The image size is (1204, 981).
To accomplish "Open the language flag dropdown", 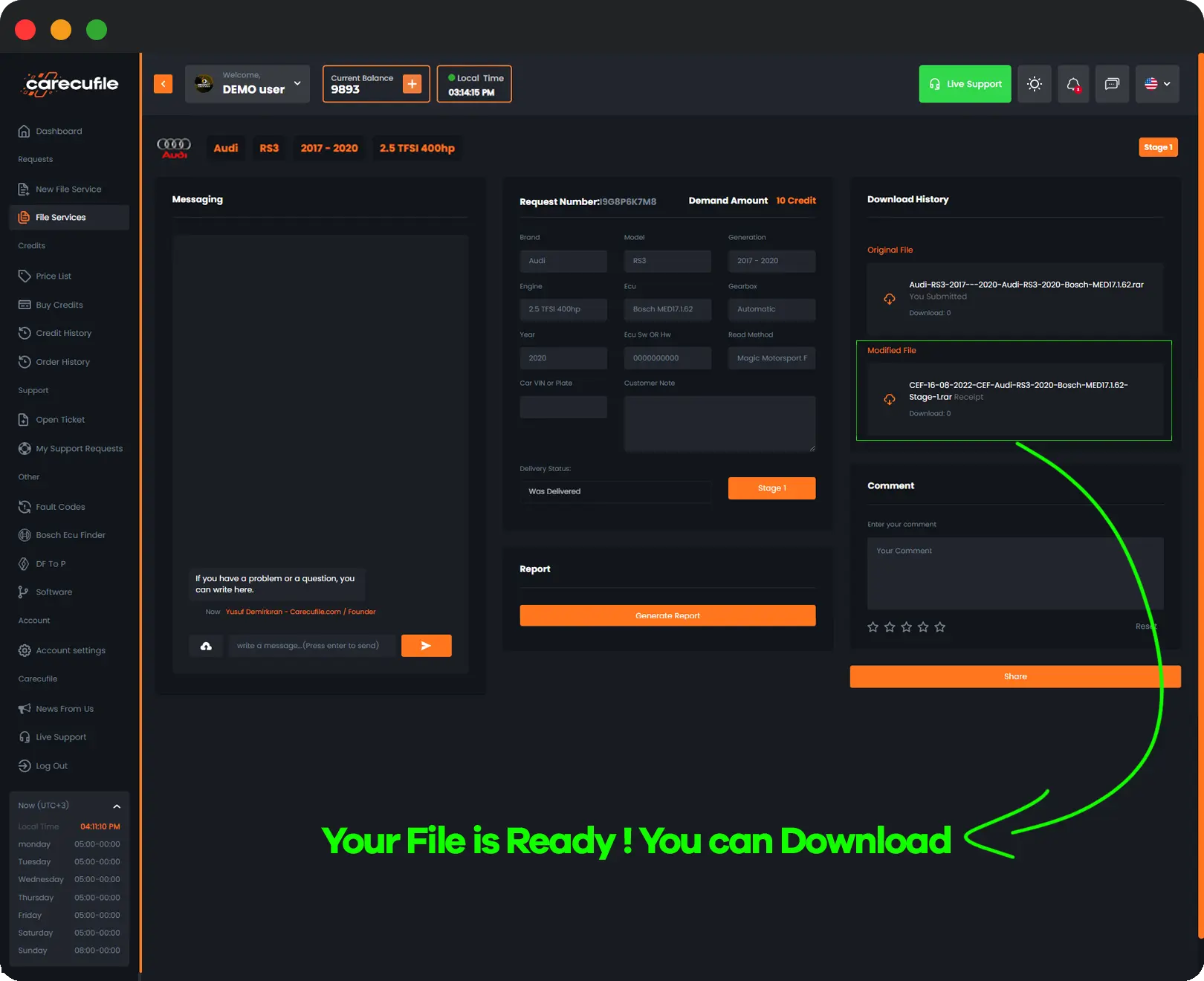I will (x=1156, y=84).
